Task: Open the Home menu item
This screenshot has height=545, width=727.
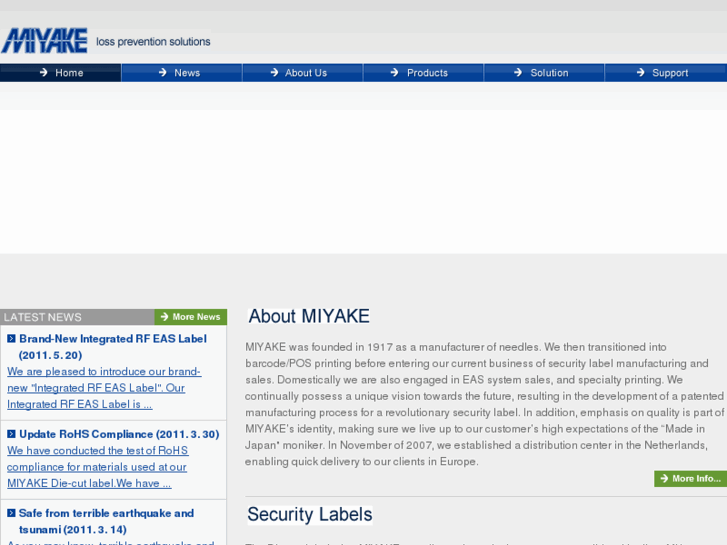Action: point(69,73)
